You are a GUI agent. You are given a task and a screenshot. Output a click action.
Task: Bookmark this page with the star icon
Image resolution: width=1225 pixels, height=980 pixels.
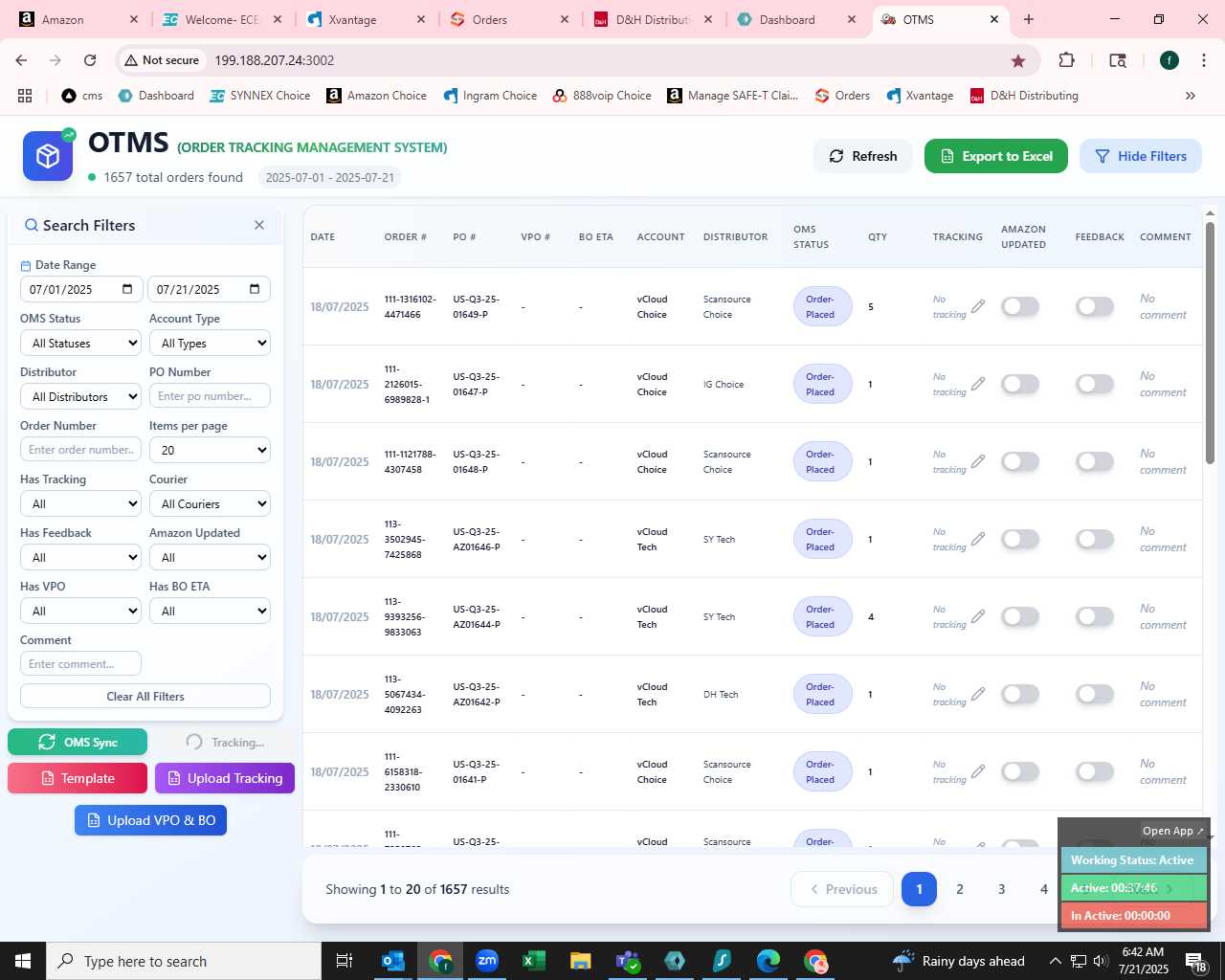[x=1018, y=60]
